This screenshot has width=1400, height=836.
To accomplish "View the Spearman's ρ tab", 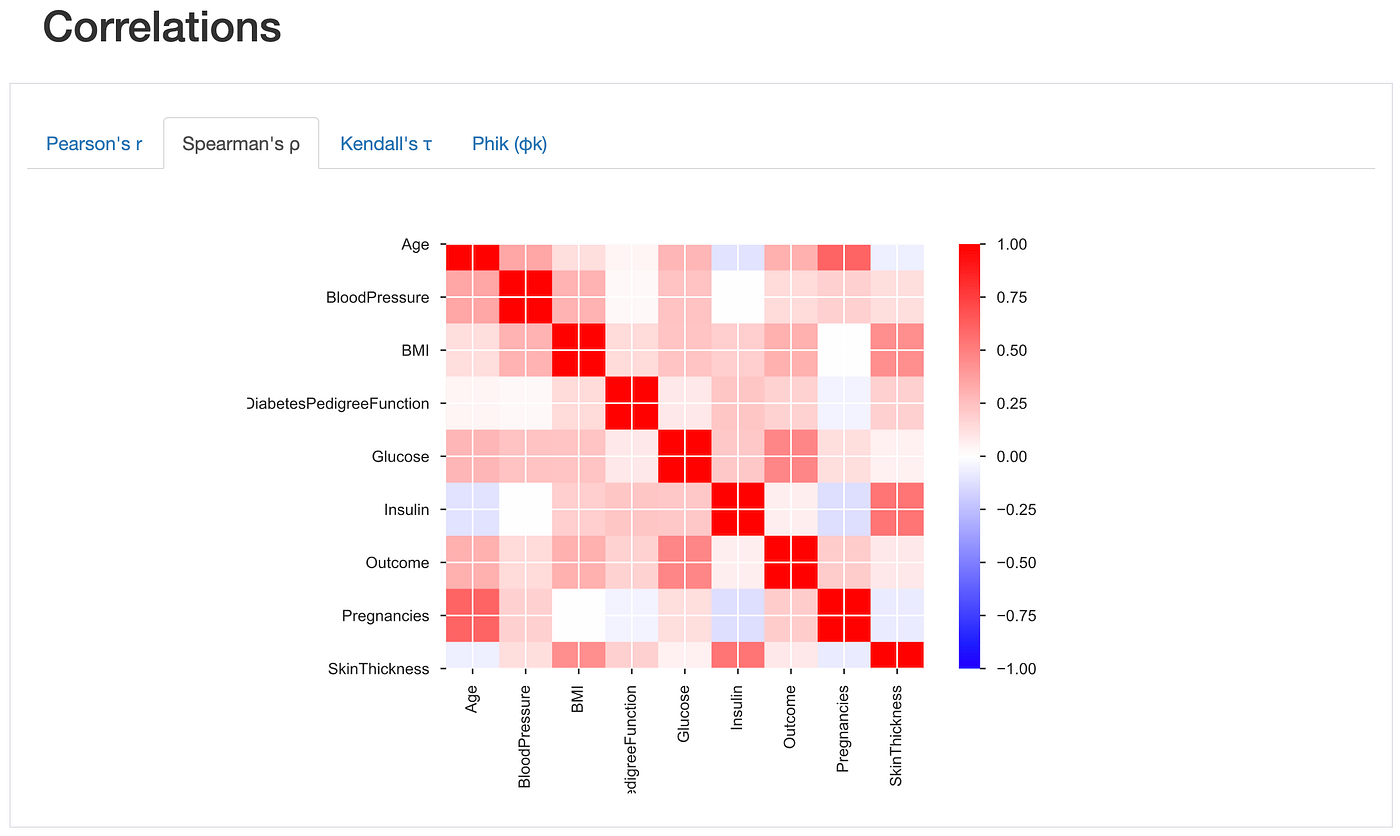I will (x=240, y=143).
